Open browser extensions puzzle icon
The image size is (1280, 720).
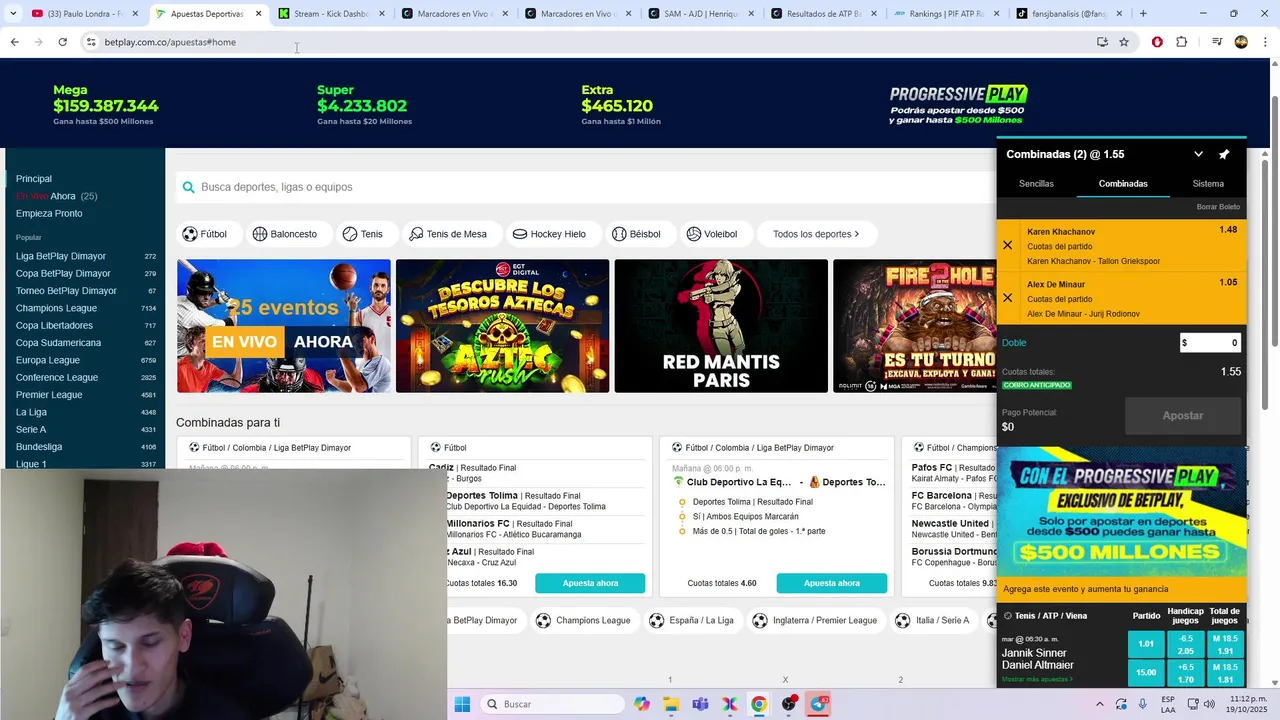pos(1182,42)
